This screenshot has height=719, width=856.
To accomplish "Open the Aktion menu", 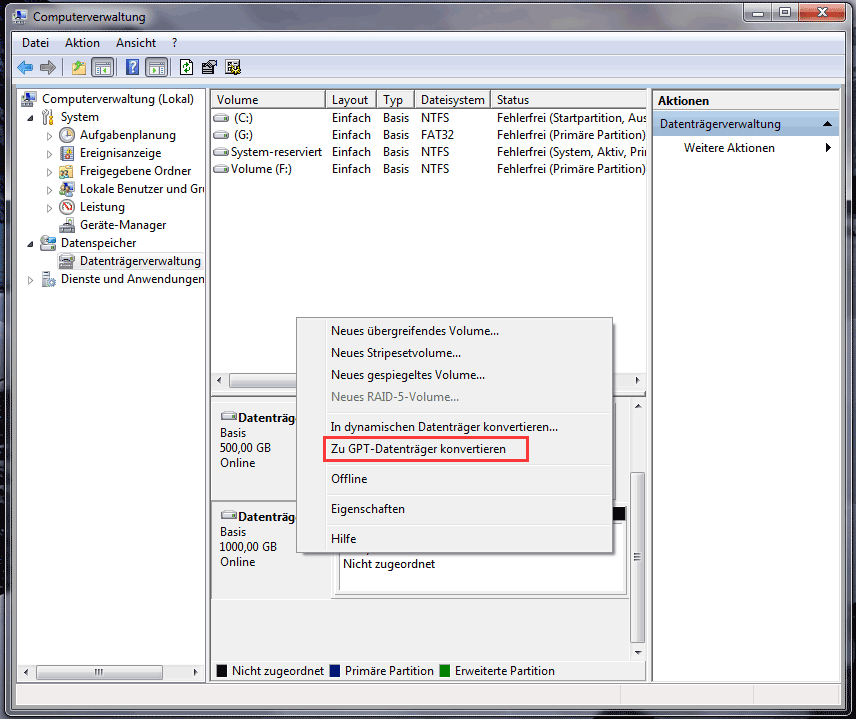I will point(82,43).
